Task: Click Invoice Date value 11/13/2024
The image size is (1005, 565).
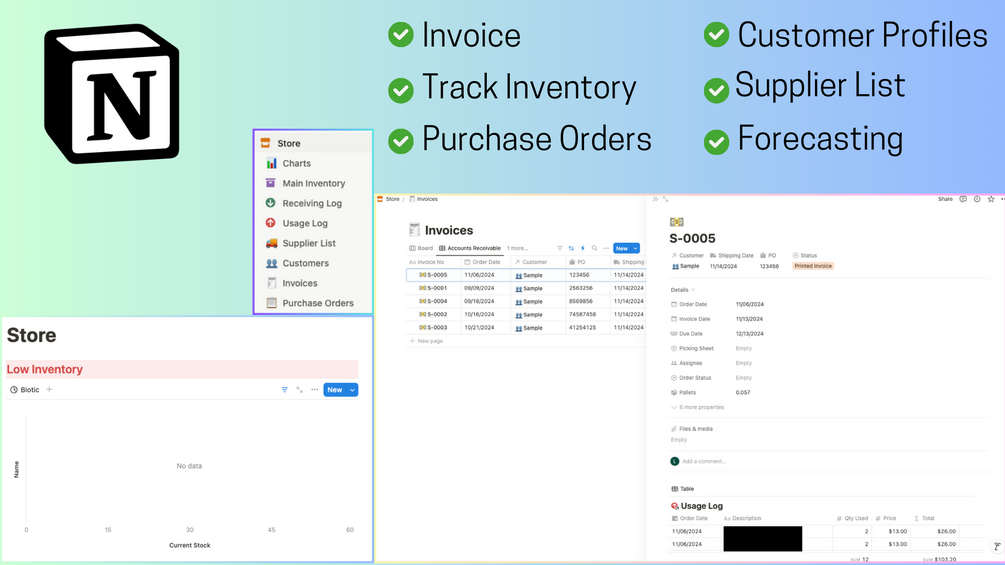Action: tap(749, 319)
